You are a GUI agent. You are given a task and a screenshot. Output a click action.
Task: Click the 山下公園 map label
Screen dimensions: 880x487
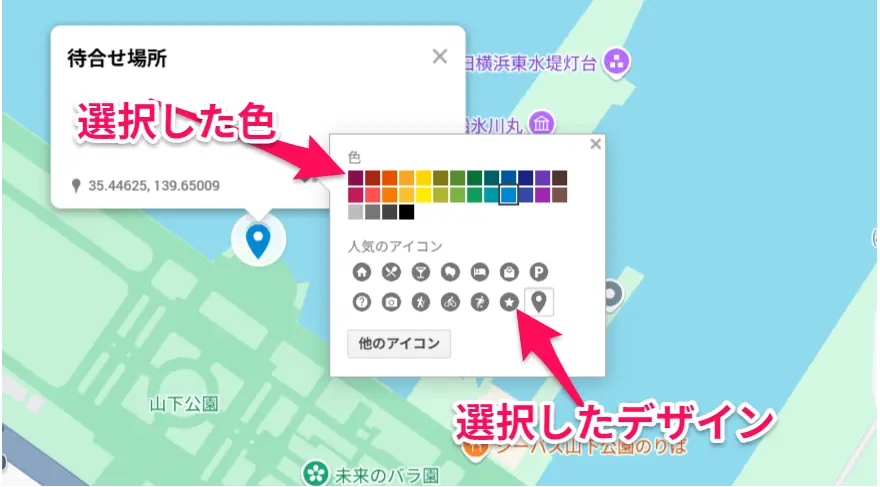(184, 404)
